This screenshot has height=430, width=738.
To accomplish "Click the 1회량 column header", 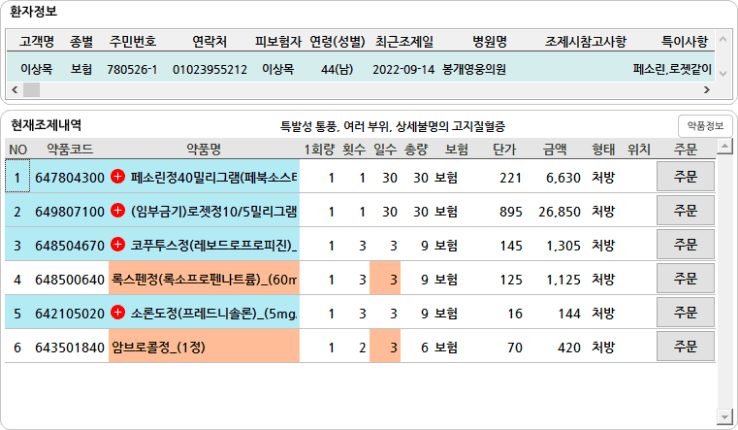I will coord(319,149).
